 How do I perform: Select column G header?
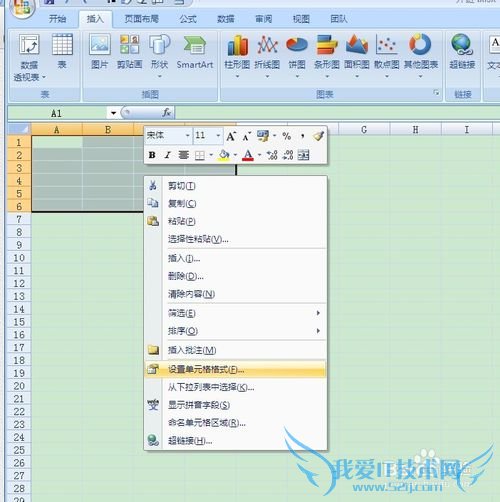(364, 129)
